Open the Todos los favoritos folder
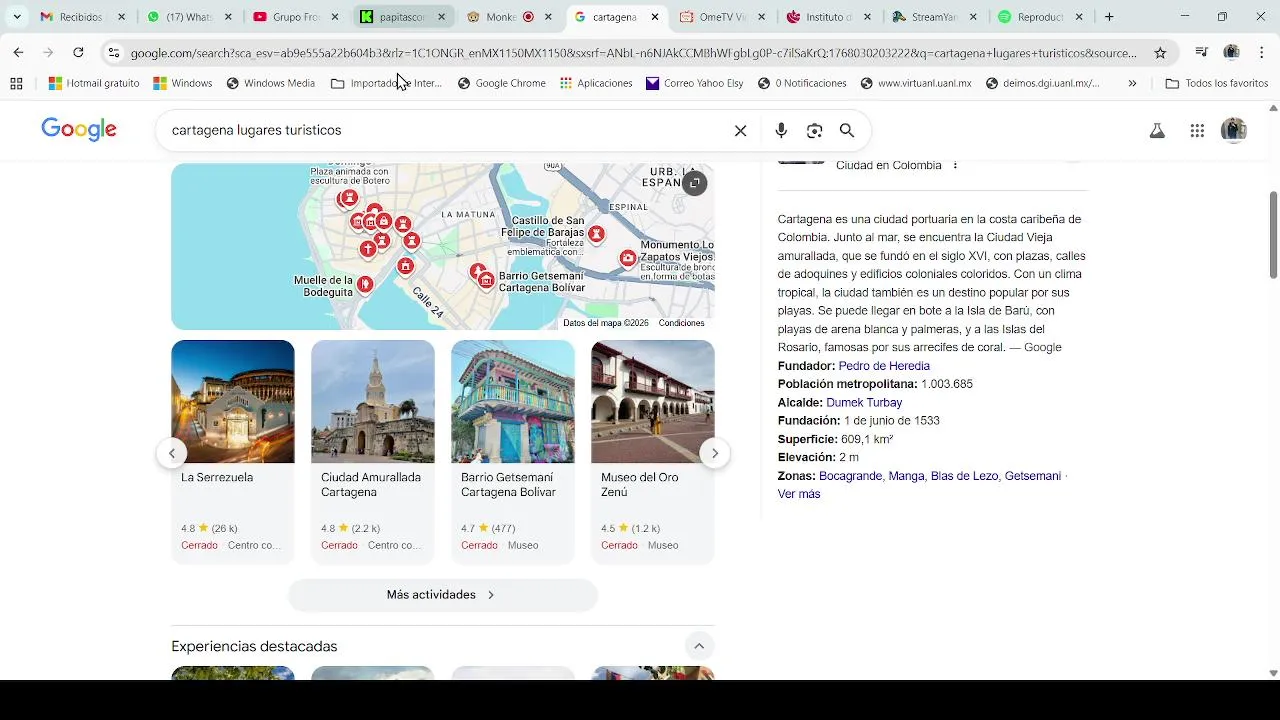 (1217, 83)
